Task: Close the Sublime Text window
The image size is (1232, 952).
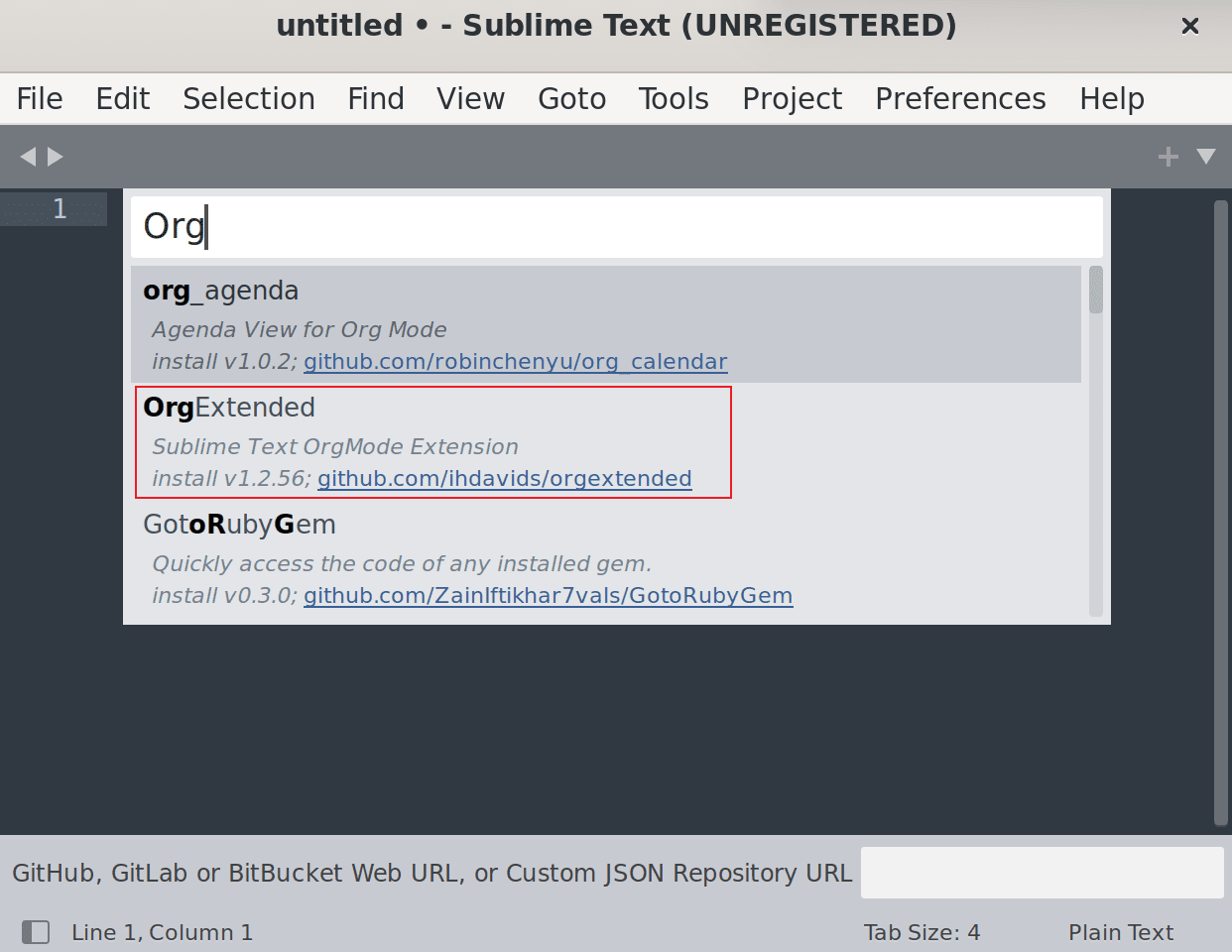Action: 1190,27
